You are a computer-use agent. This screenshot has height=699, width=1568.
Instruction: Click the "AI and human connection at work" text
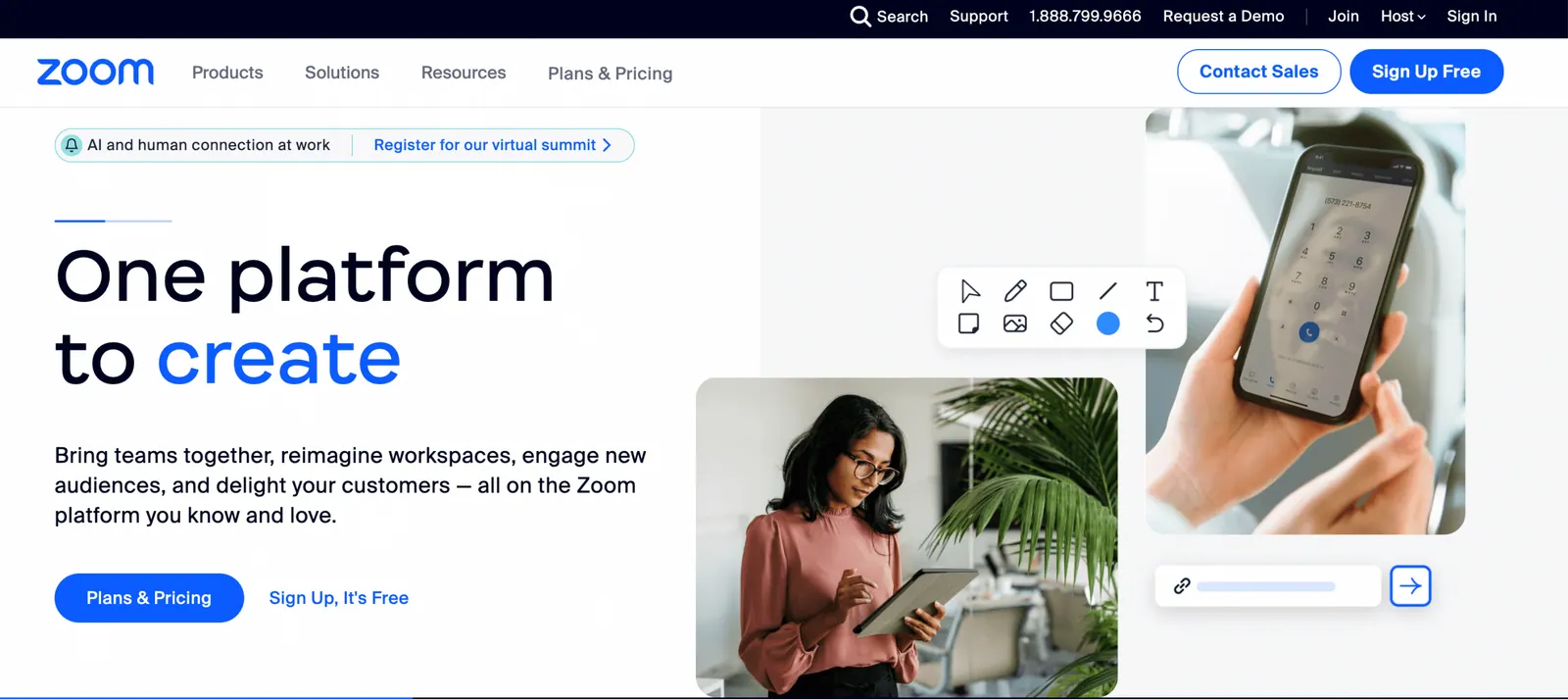[209, 145]
